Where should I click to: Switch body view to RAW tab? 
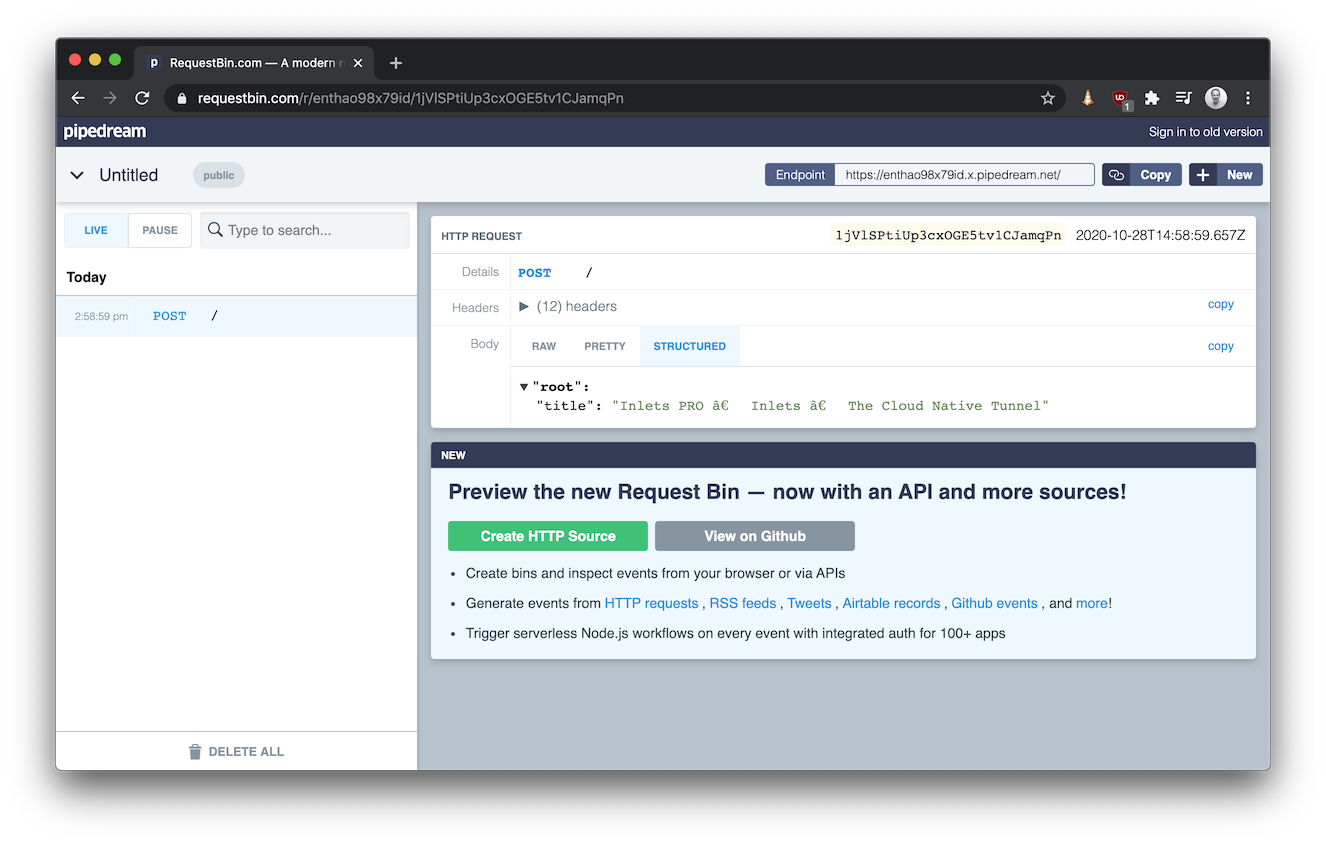pos(544,346)
